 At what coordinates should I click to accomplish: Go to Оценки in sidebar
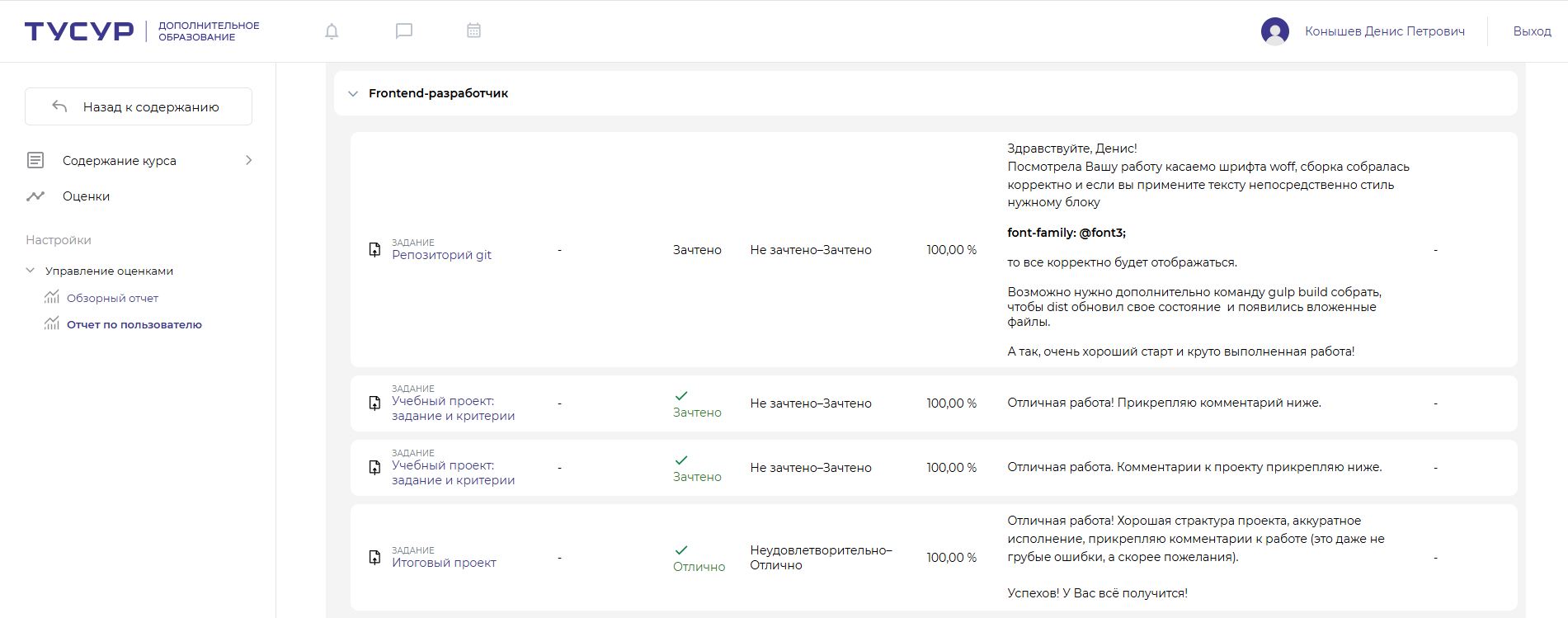[x=86, y=196]
